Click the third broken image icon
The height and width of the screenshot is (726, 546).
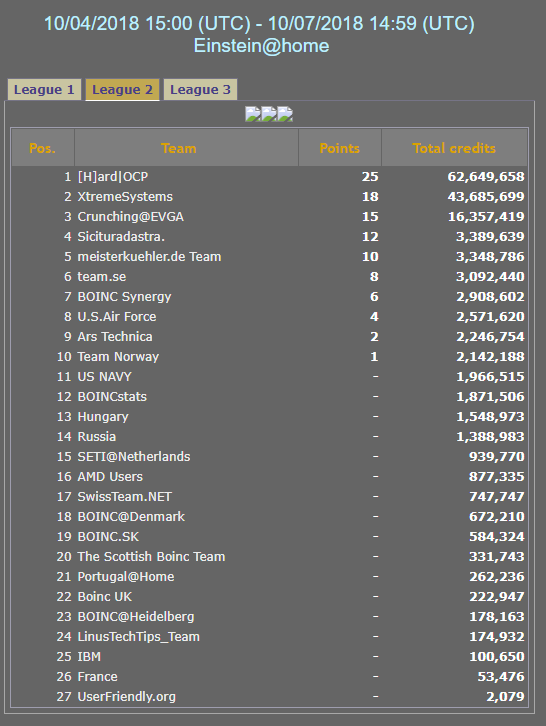coord(285,113)
